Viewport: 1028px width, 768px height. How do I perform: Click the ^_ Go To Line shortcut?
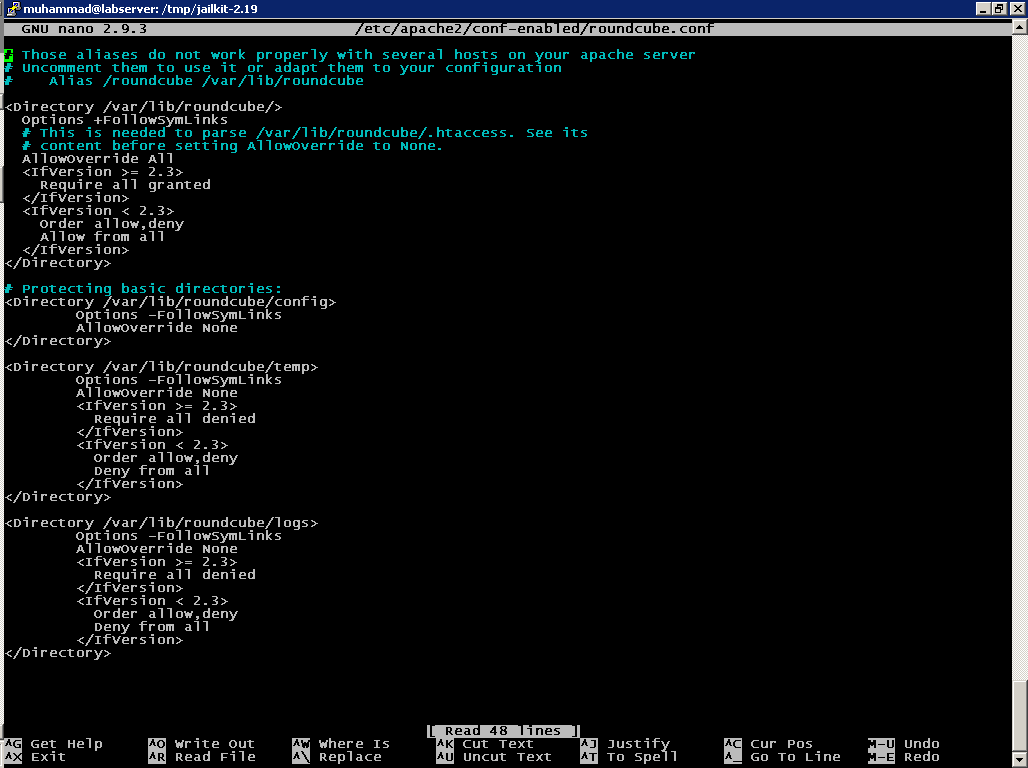783,757
